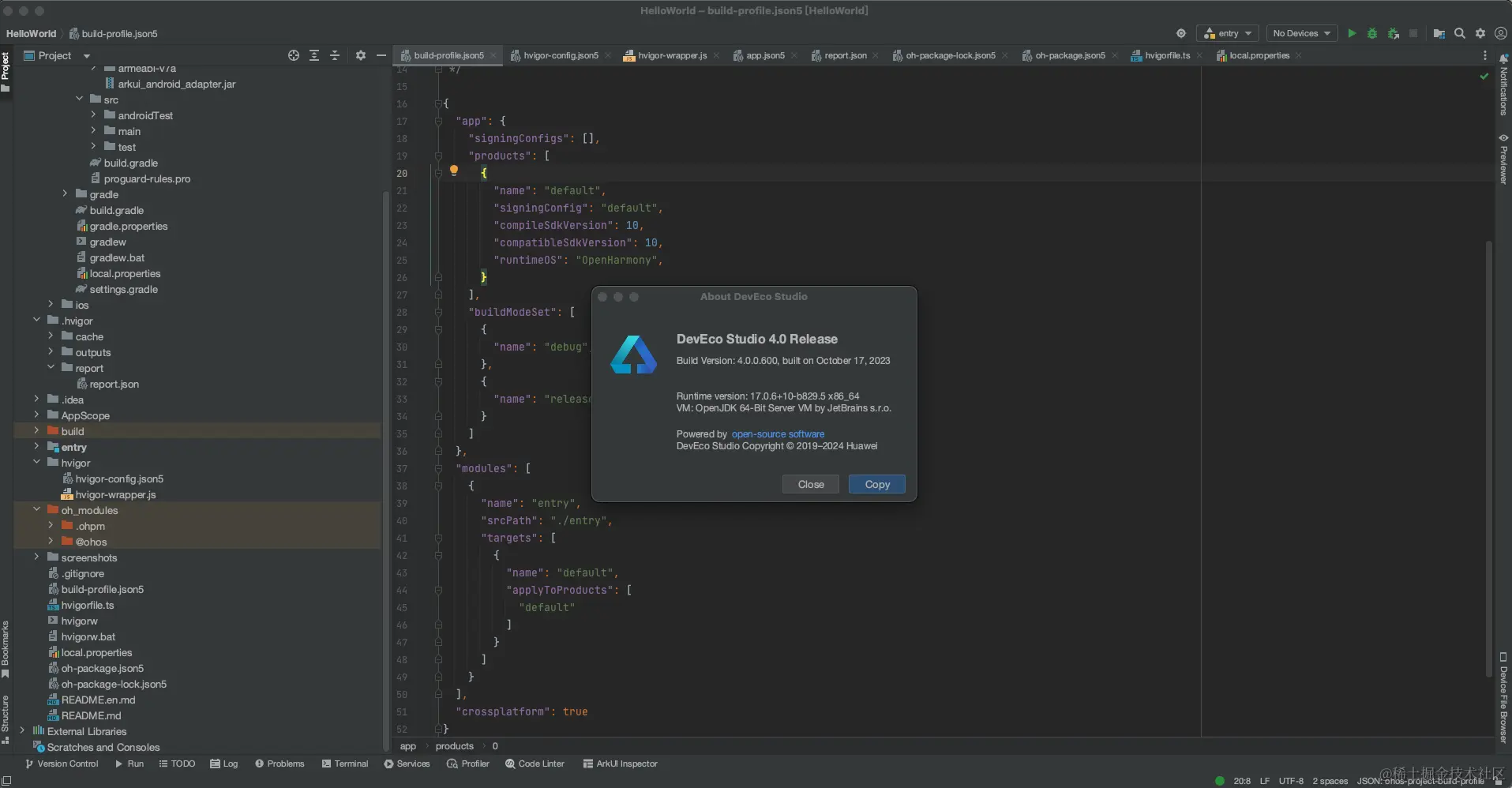
Task: Click Expand All icon in Project panel
Action: pos(314,55)
